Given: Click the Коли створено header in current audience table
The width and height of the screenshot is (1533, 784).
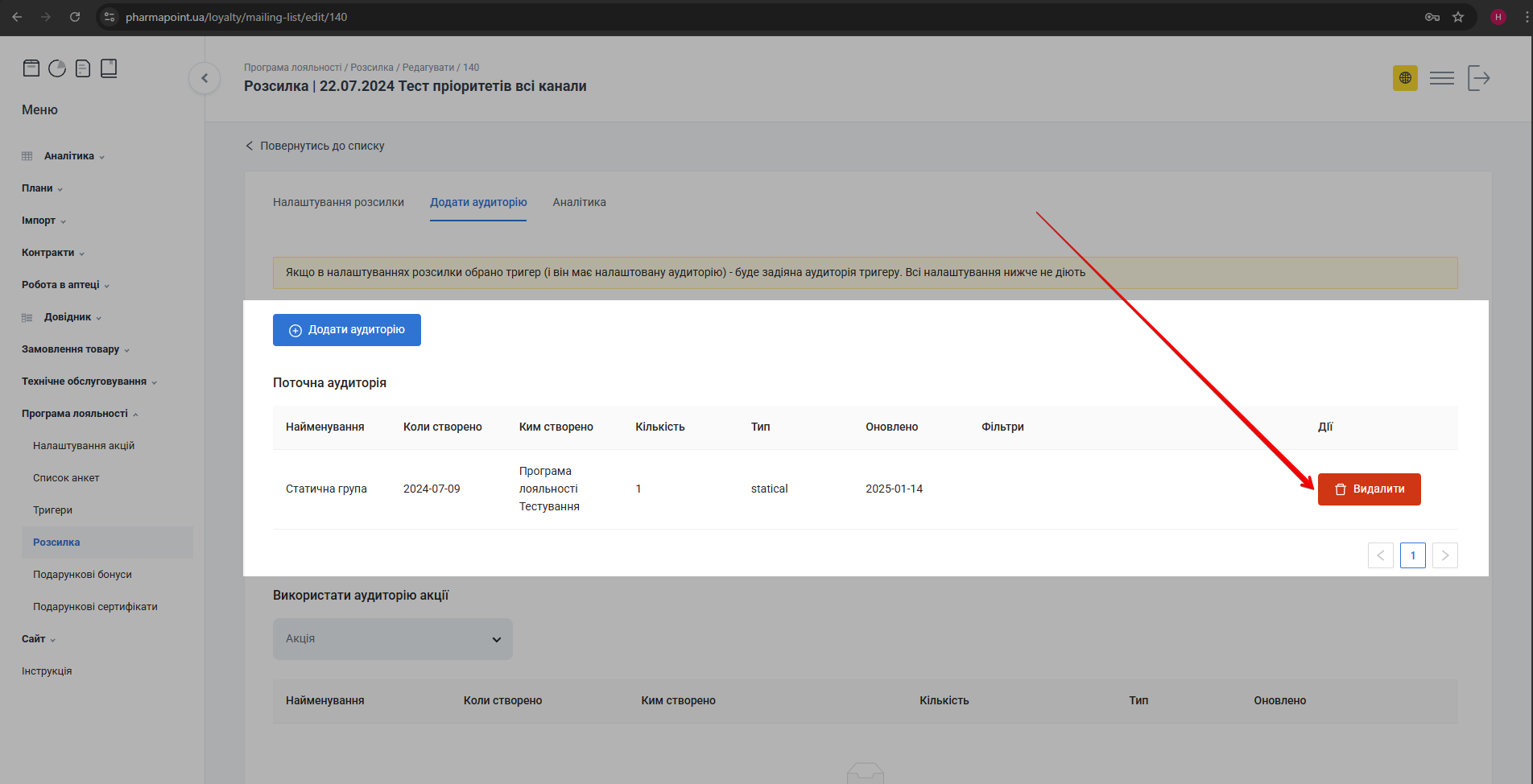Looking at the screenshot, I should pyautogui.click(x=443, y=427).
